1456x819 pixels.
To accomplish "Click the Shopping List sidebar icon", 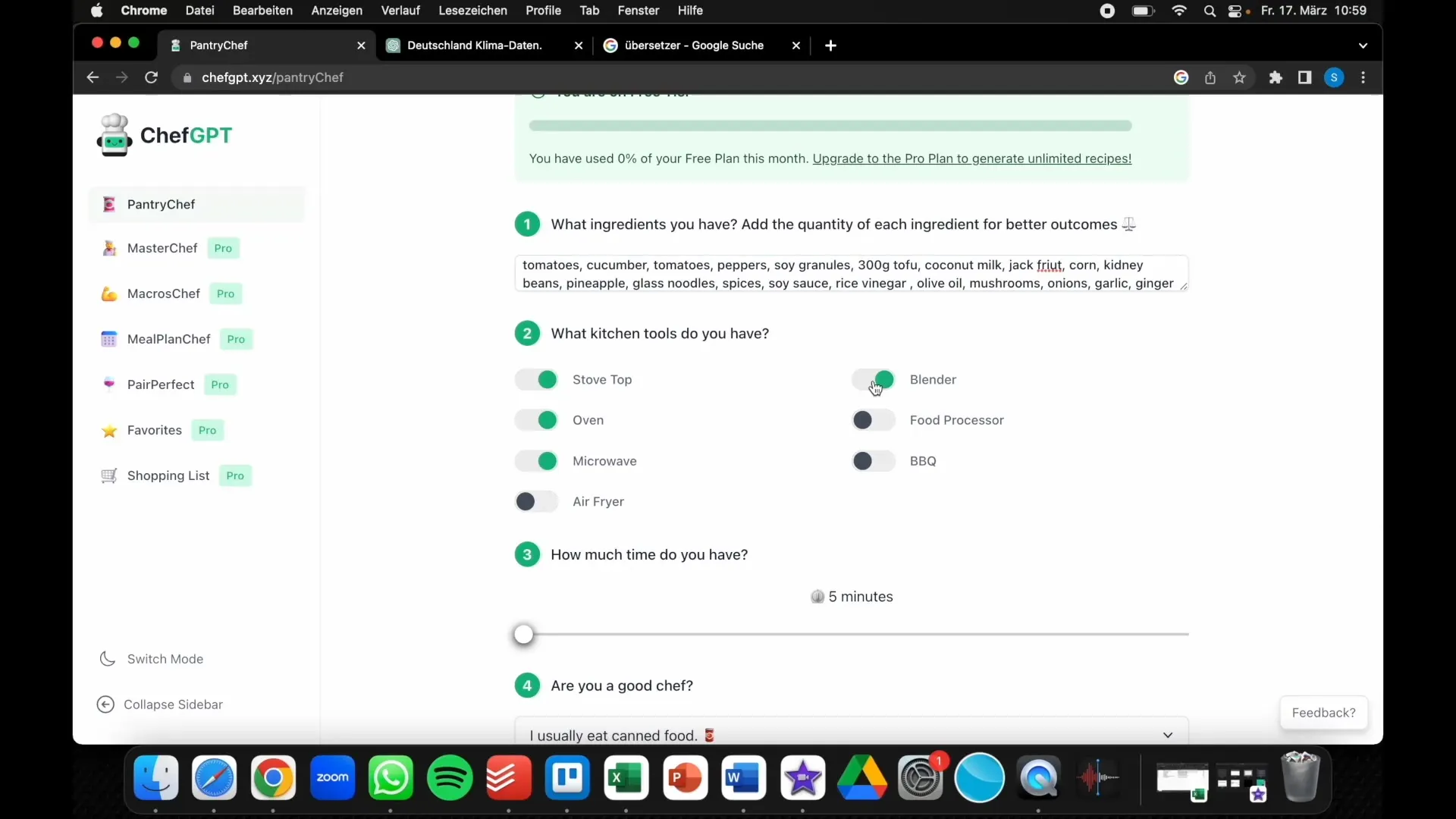I will (x=109, y=475).
